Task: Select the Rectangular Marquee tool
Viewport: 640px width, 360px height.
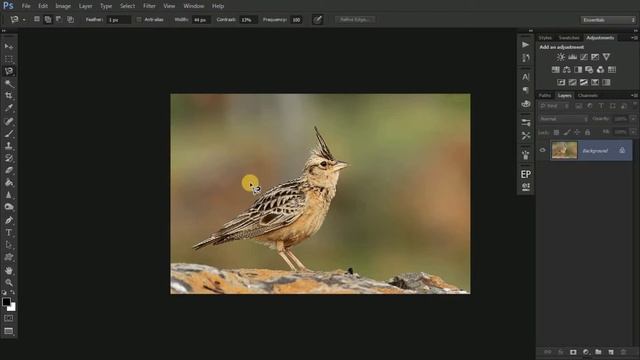Action: 9,59
